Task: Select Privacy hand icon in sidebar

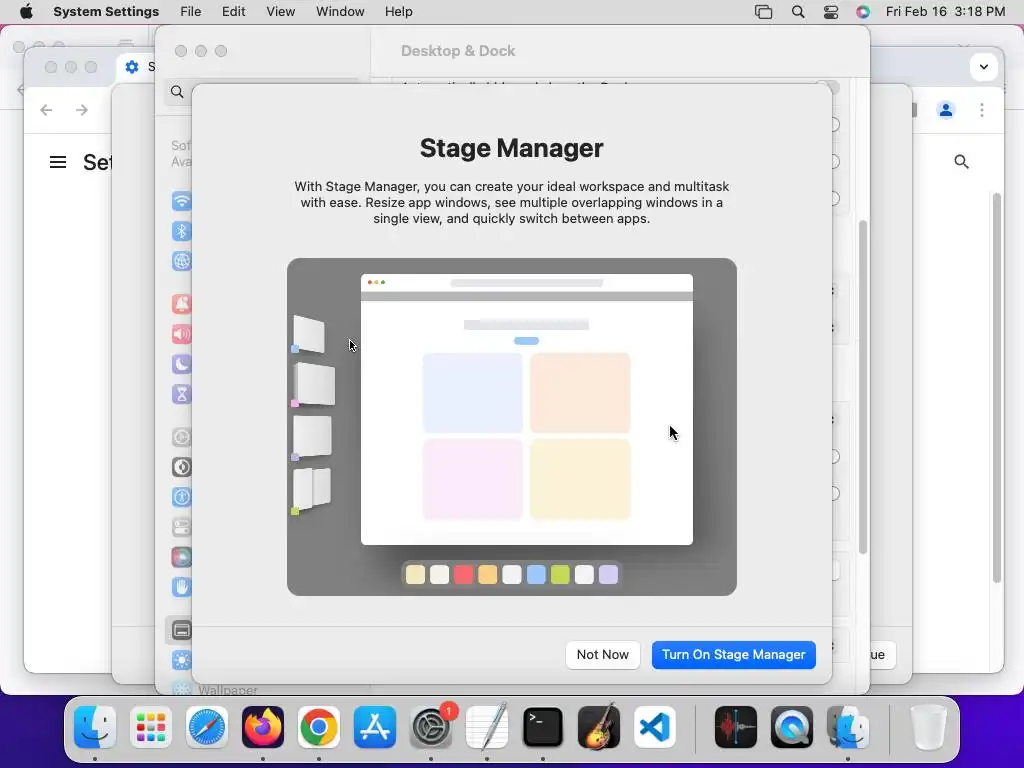Action: point(182,587)
